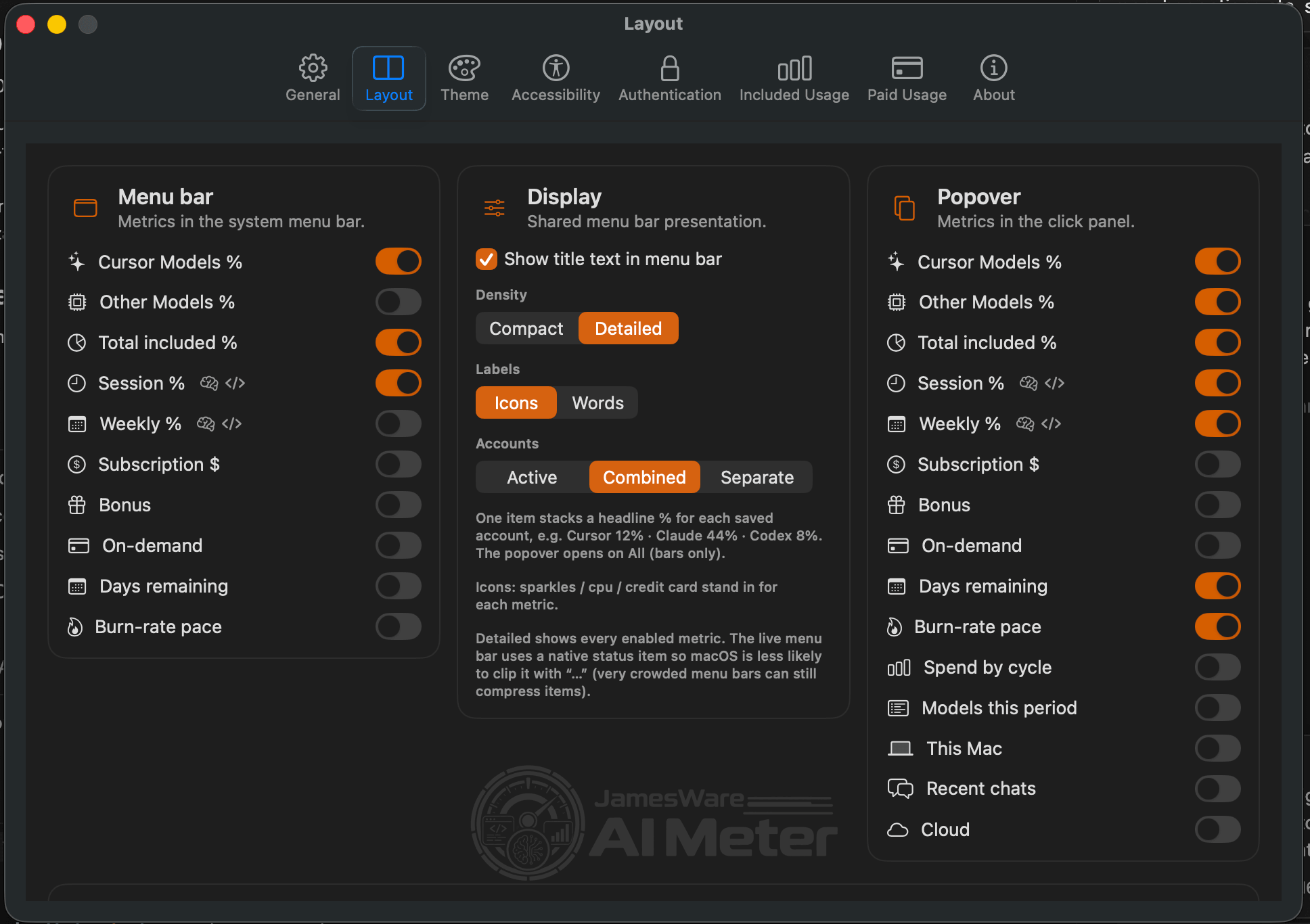Turn on Bonus in Popover

pos(1218,505)
